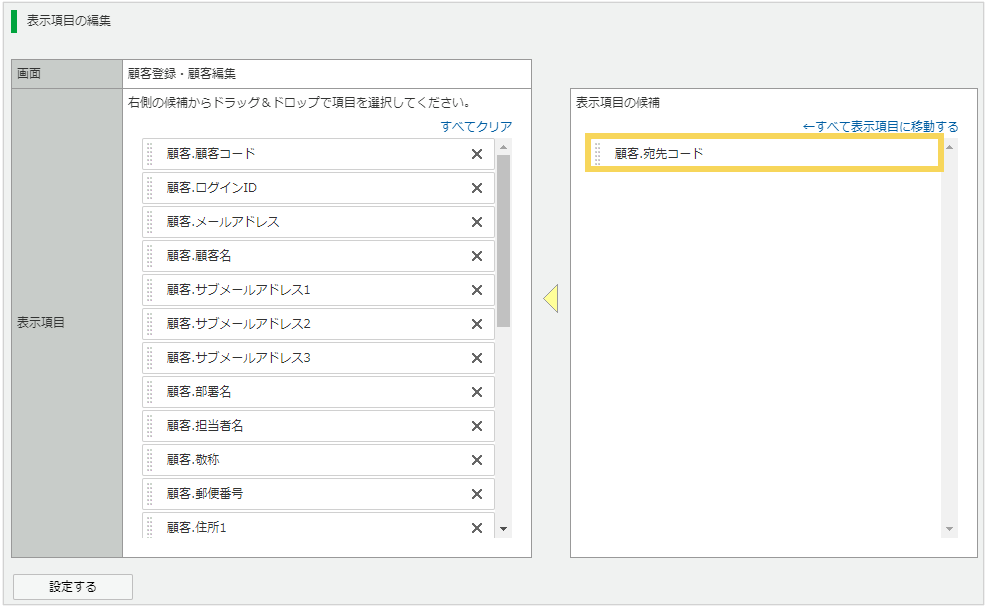
Task: Click ←すべて表示項目に移動する link
Action: [880, 127]
